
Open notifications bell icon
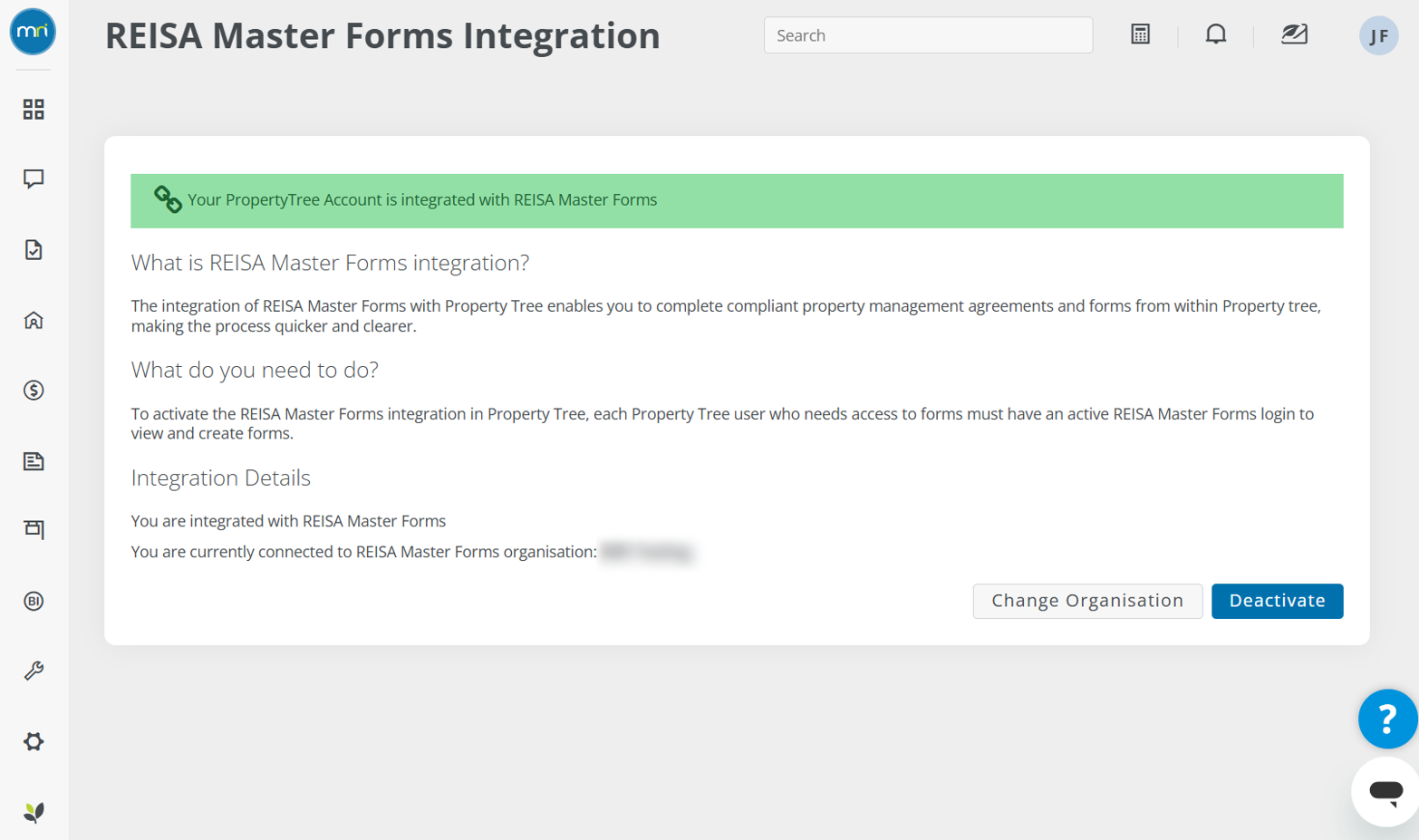(x=1216, y=34)
